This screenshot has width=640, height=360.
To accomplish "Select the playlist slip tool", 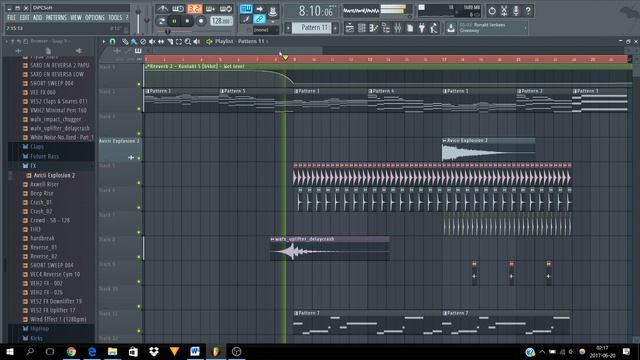I will point(161,41).
